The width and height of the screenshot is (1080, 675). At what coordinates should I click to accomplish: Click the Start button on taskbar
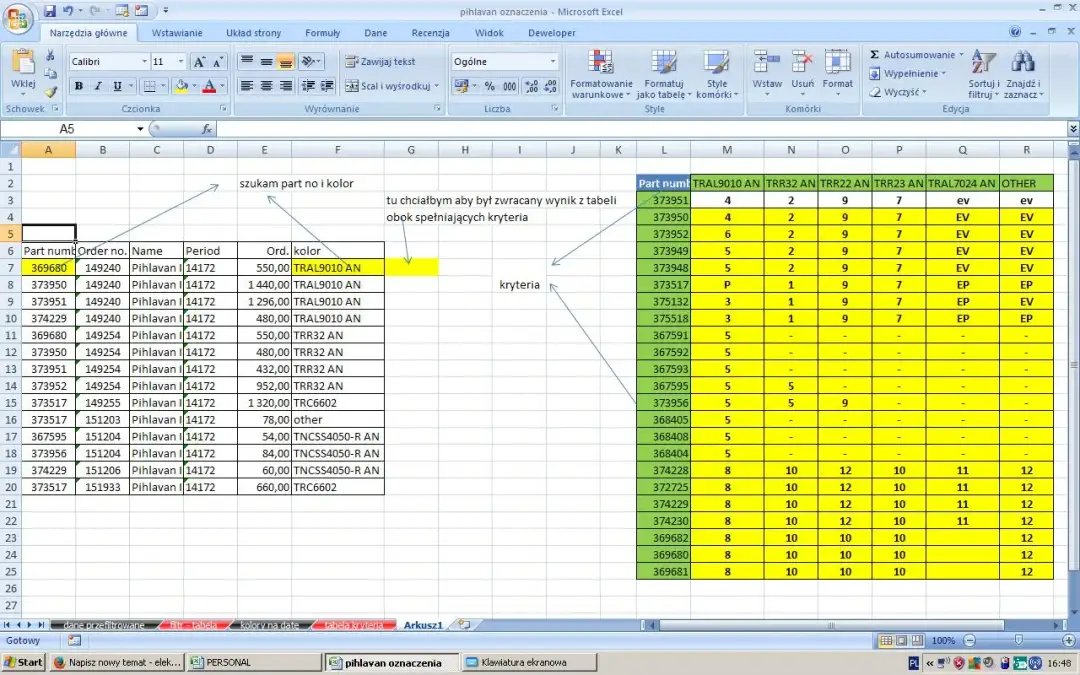pos(23,663)
